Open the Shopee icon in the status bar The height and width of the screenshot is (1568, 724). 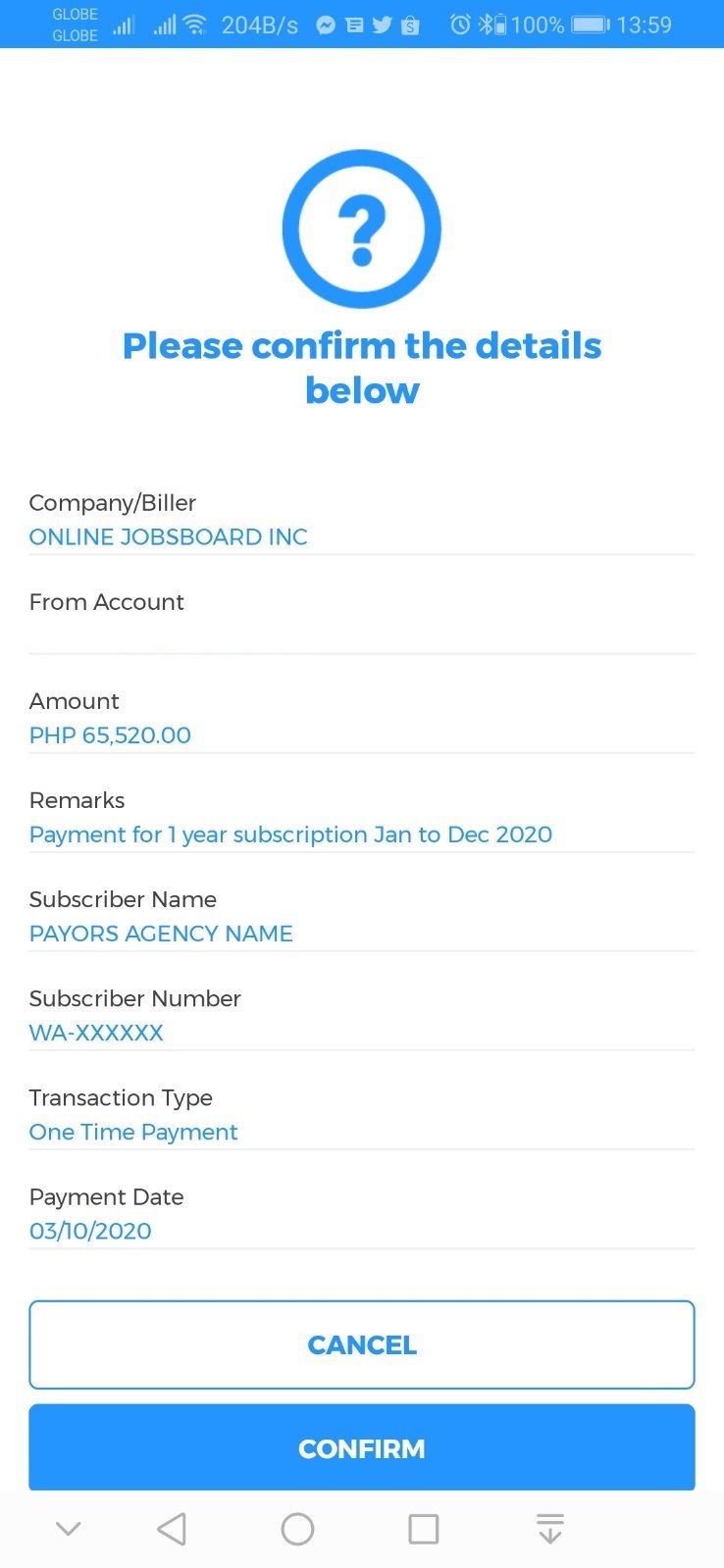coord(410,25)
